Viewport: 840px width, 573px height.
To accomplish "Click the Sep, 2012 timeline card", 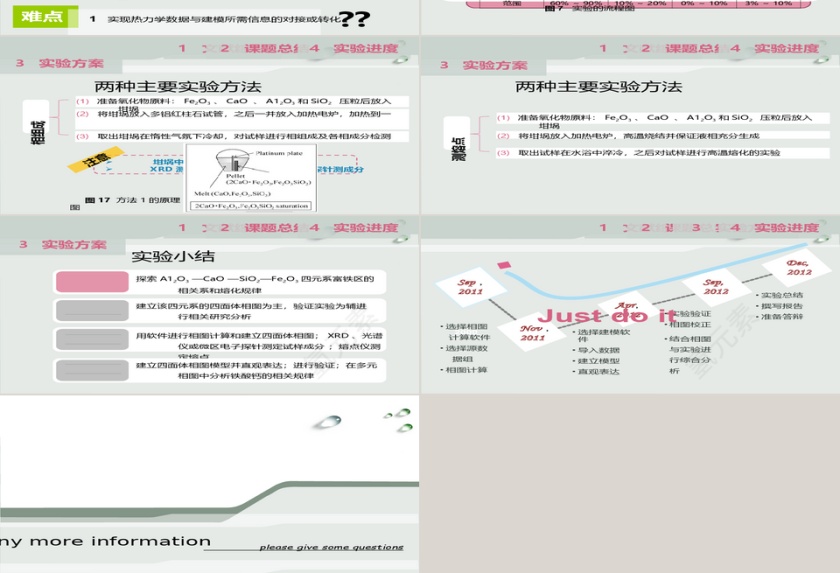I will (716, 286).
